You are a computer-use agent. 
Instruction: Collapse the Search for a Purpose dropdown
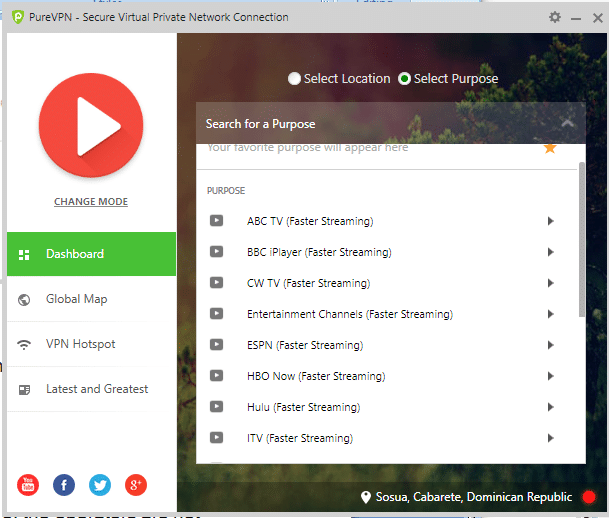pos(567,123)
